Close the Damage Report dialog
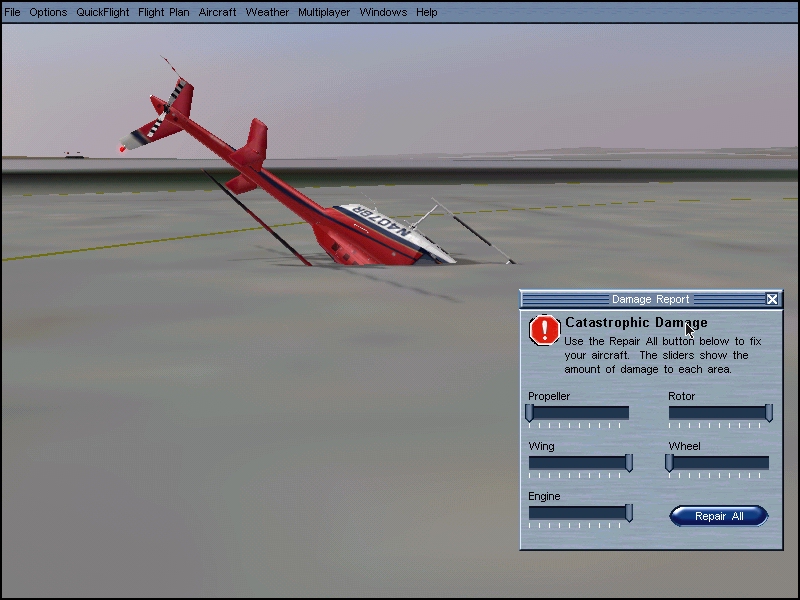 click(772, 299)
